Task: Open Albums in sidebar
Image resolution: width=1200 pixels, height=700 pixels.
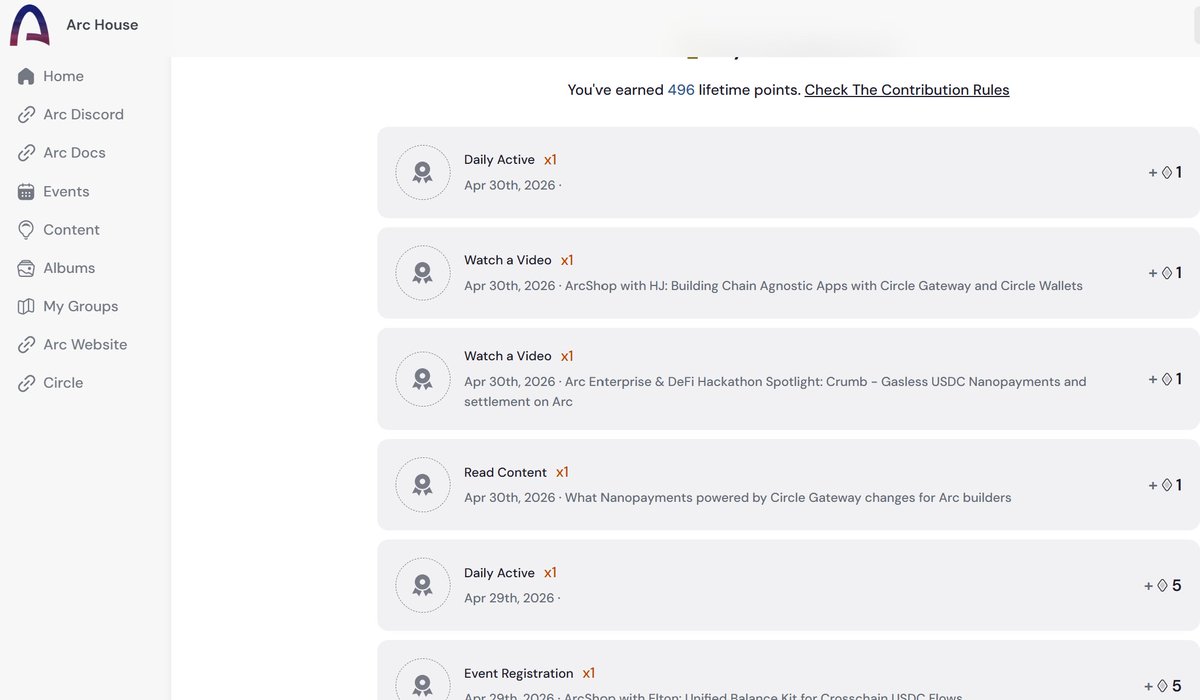Action: [x=69, y=268]
